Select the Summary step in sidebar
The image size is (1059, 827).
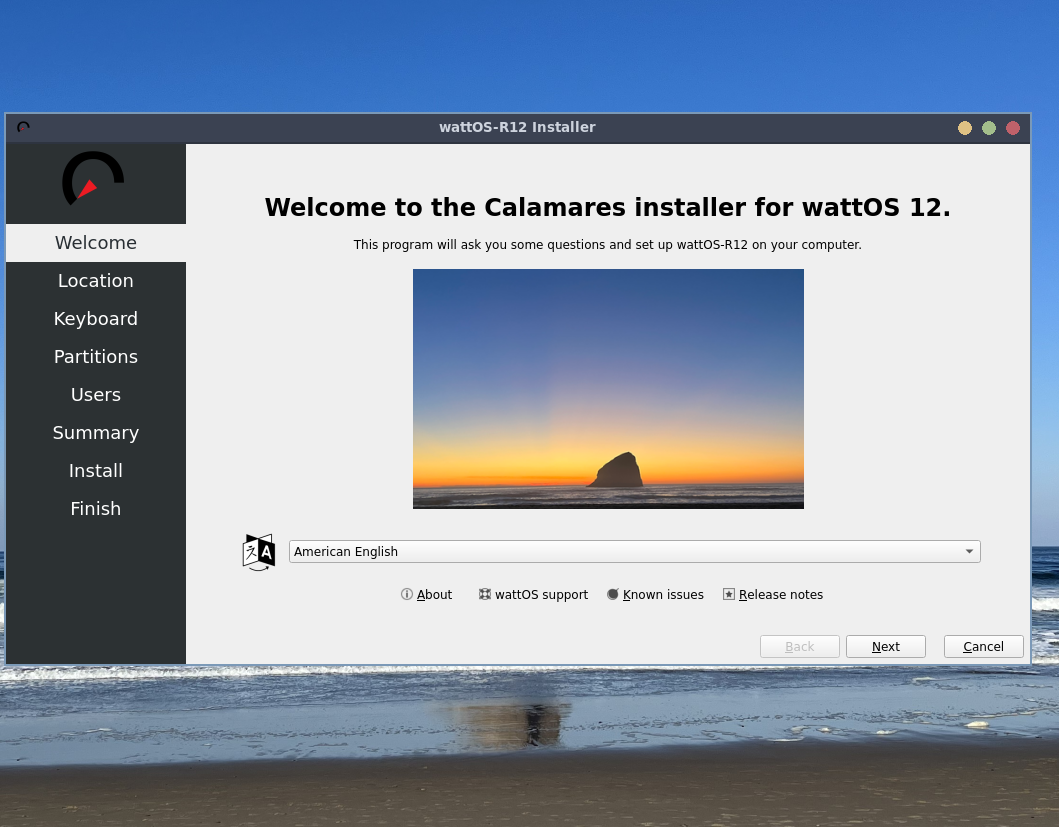[96, 432]
